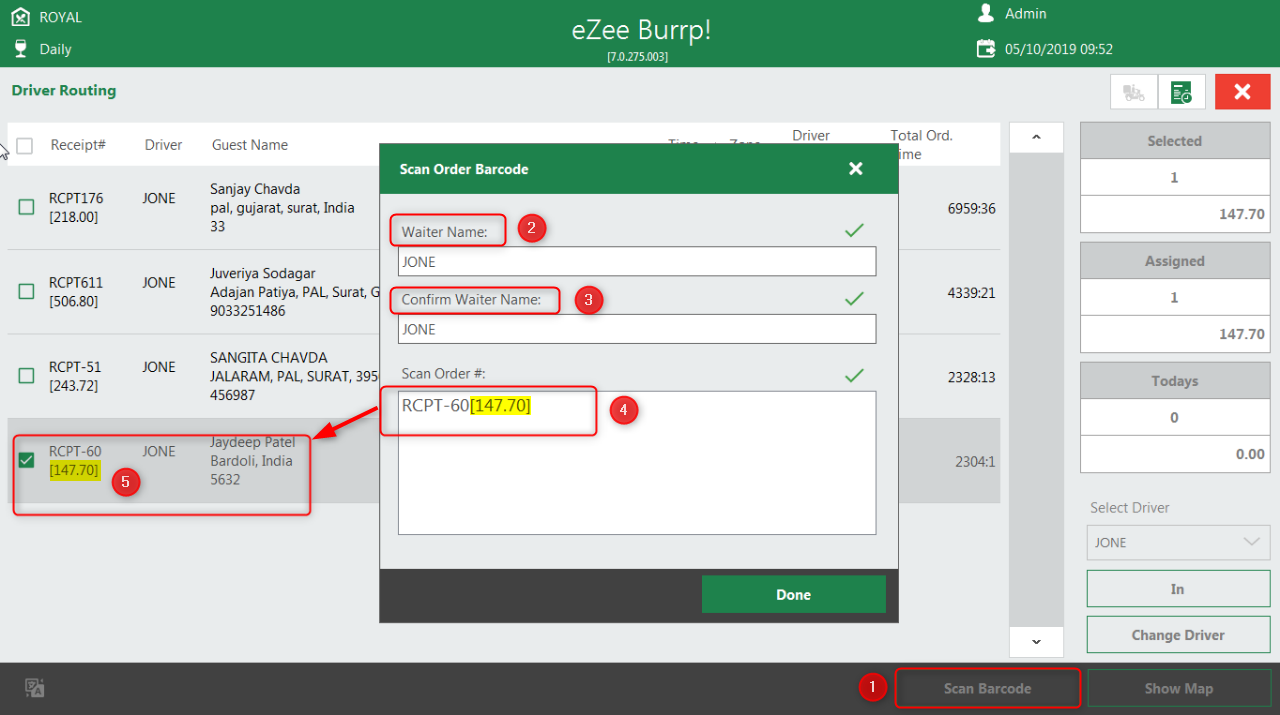Viewport: 1280px width, 715px height.
Task: Click the green checkmark beside Waiter Name
Action: coord(854,231)
